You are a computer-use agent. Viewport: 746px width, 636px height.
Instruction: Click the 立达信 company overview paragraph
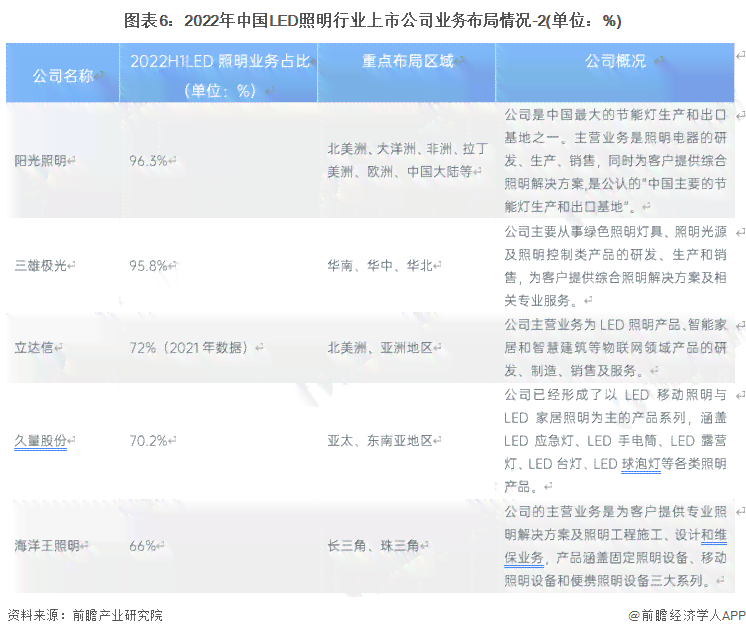click(615, 348)
